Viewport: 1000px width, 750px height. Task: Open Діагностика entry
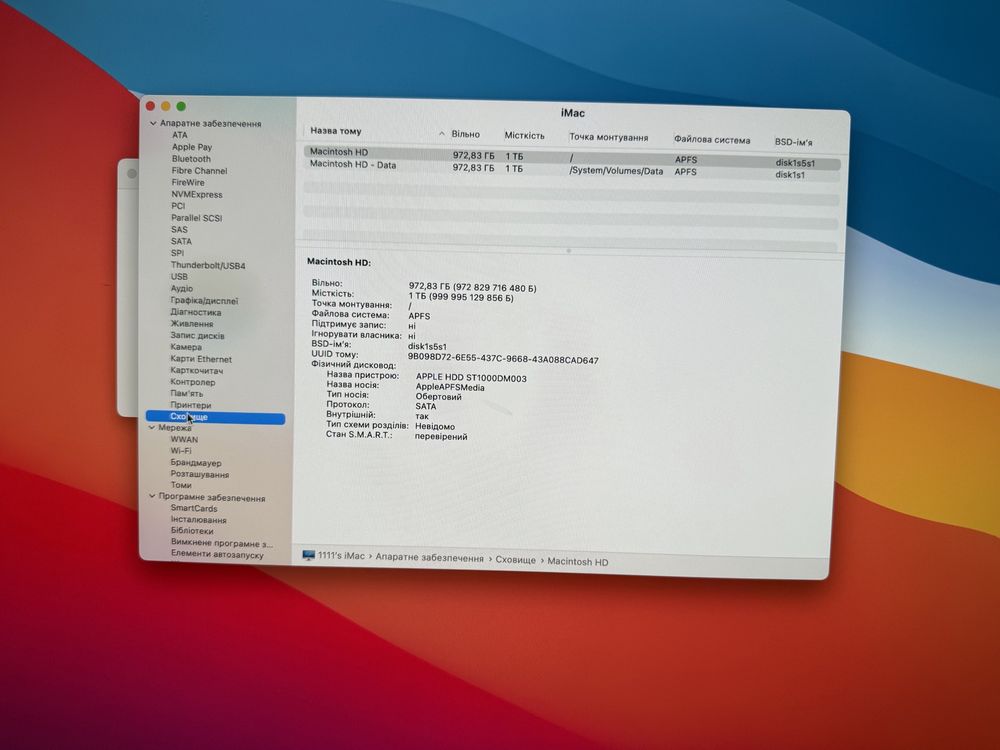coord(196,312)
